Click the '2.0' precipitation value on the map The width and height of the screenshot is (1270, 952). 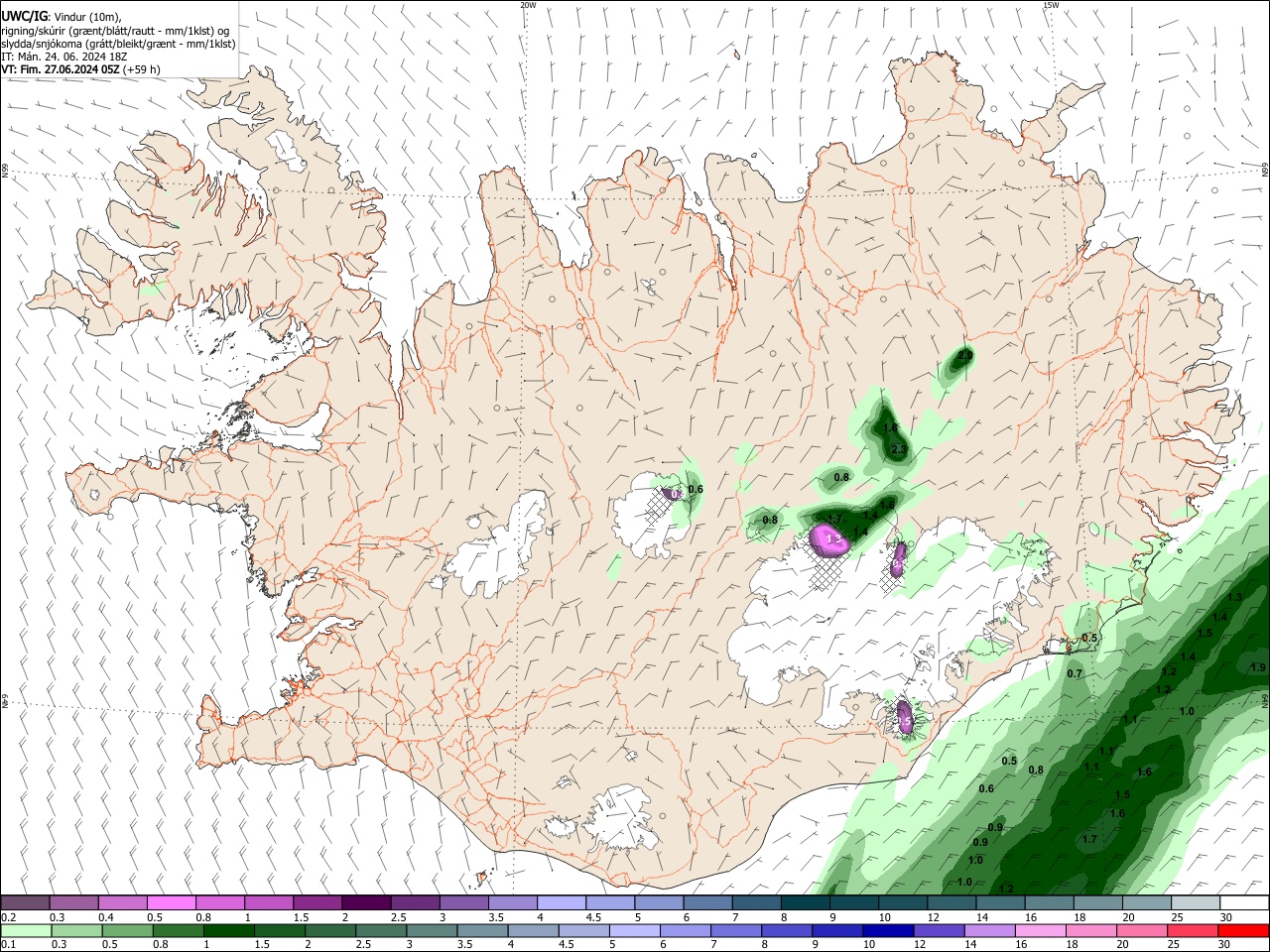point(963,355)
